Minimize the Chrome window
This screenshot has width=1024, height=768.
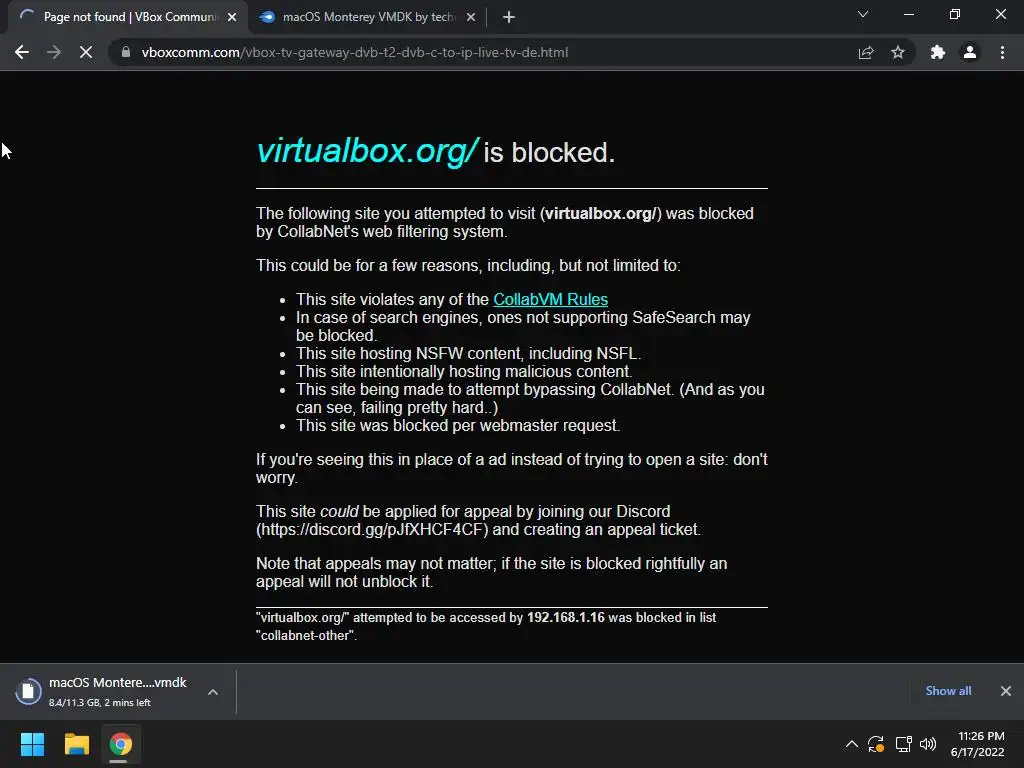(x=908, y=14)
